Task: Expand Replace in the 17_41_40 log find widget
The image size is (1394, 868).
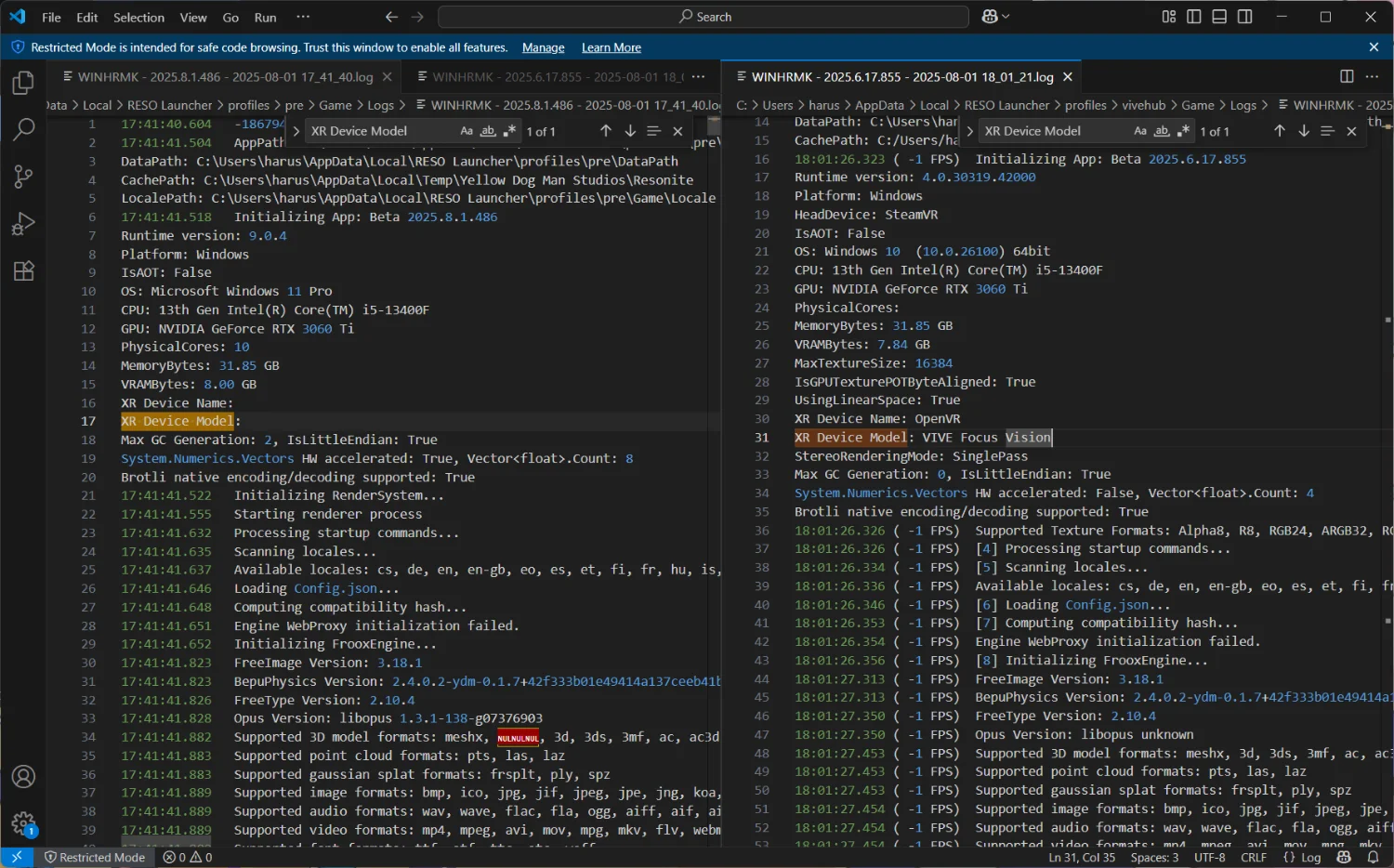Action: coord(296,131)
